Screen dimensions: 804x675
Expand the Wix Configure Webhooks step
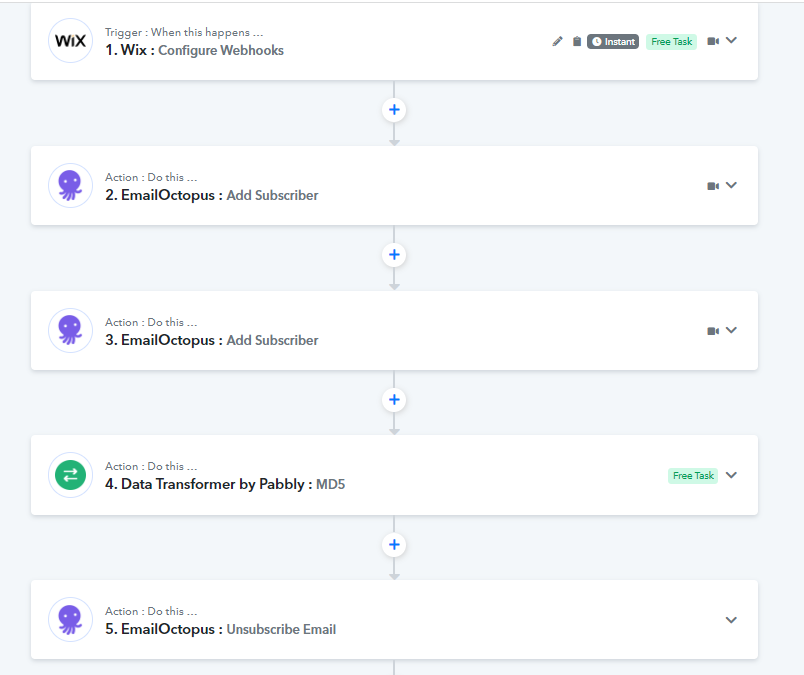(732, 41)
